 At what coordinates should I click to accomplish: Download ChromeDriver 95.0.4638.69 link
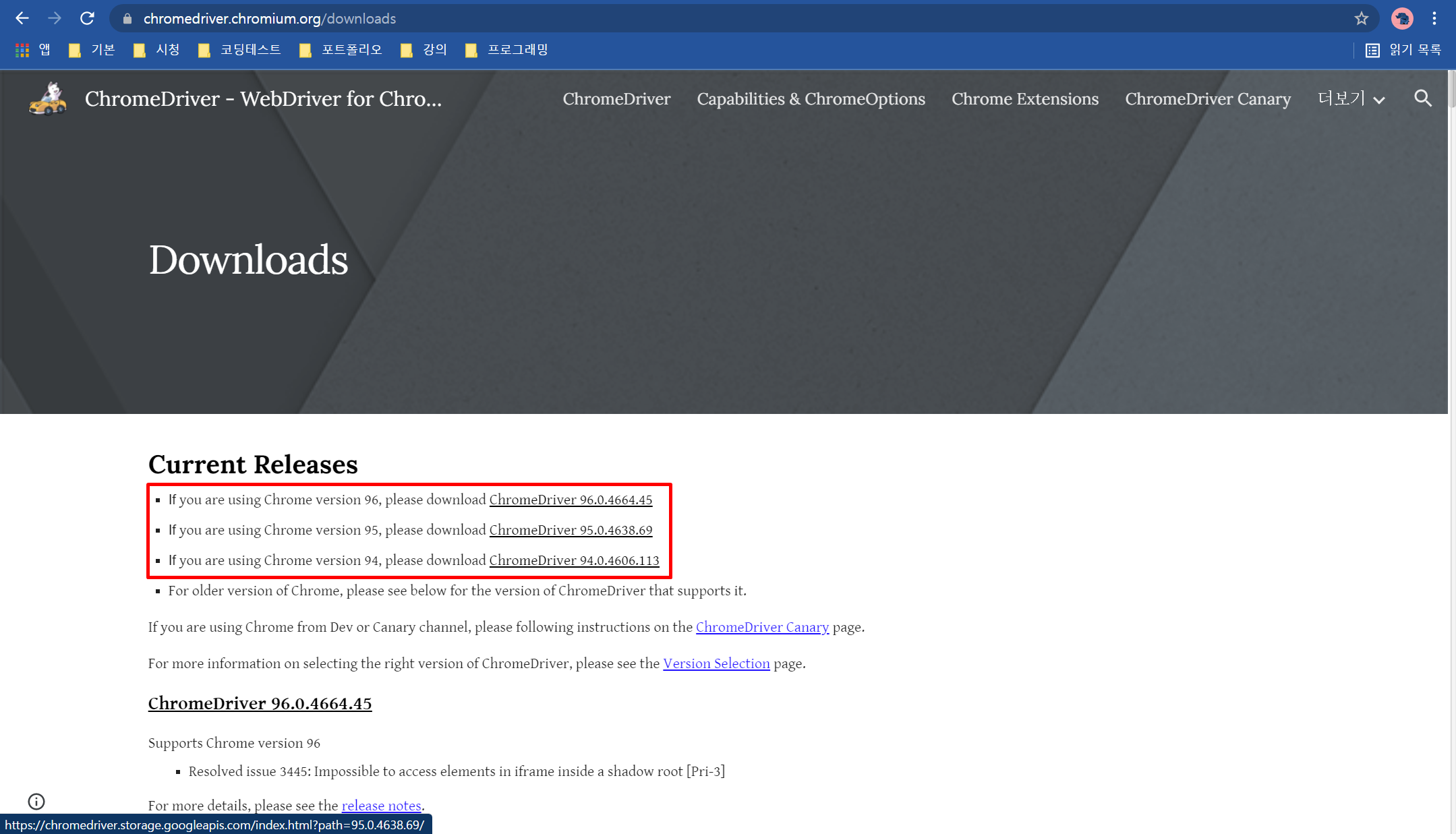coord(571,530)
